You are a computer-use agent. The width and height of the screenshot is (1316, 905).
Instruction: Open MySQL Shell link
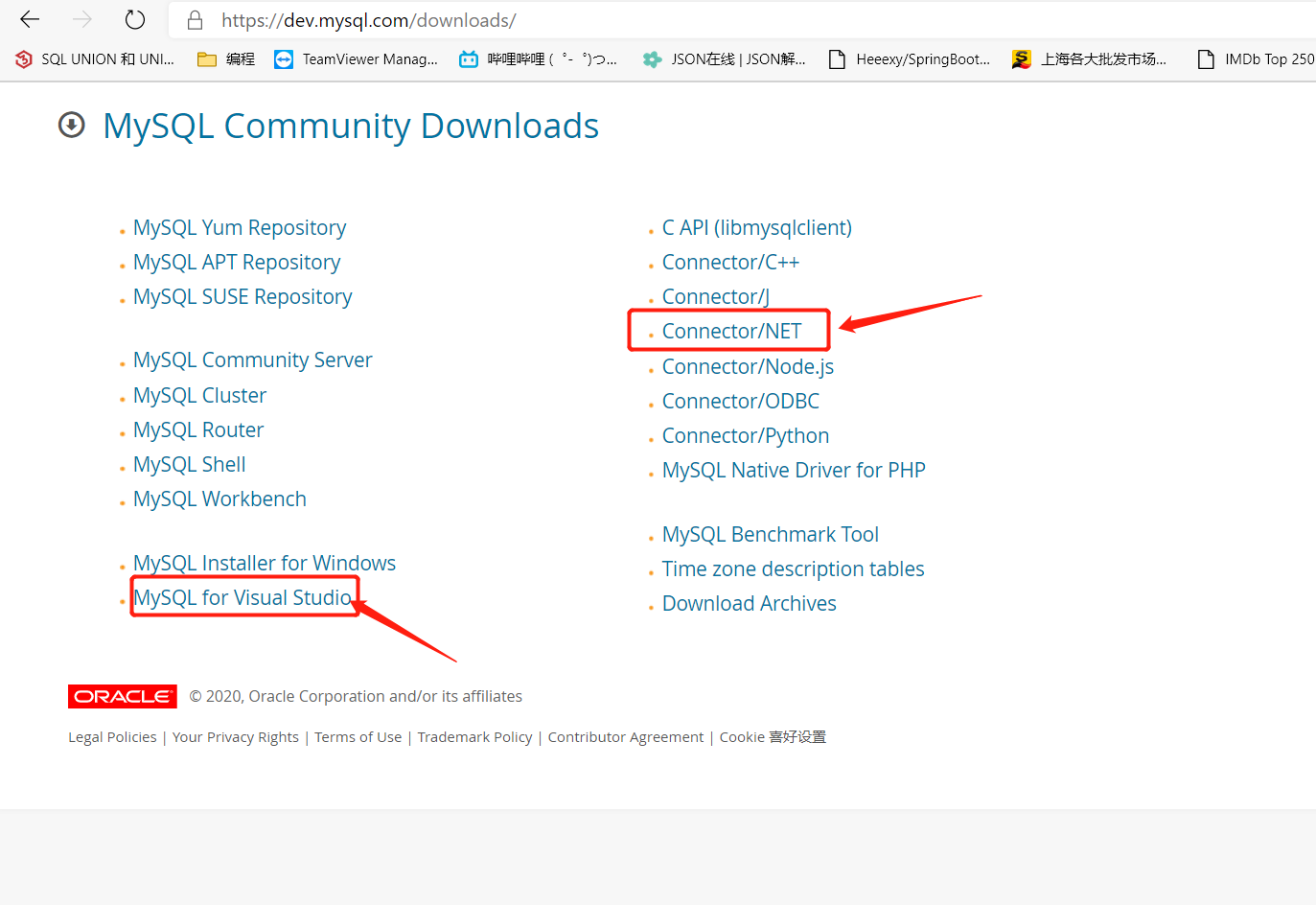pos(190,464)
